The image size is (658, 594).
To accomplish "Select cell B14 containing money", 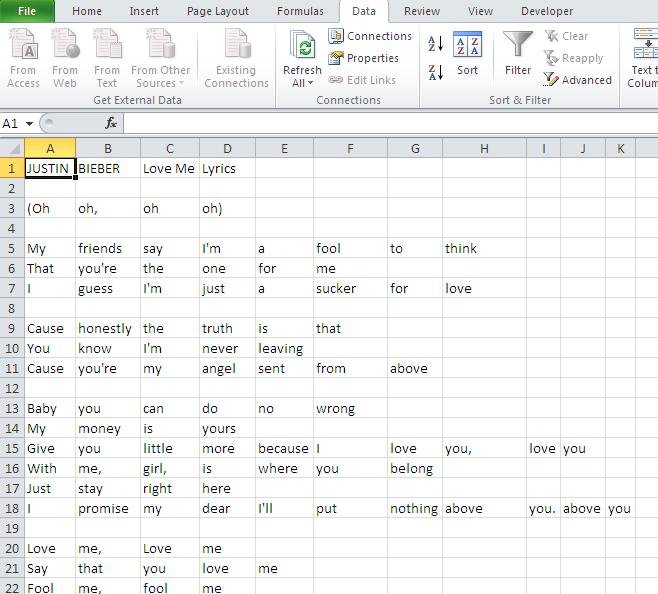I will pyautogui.click(x=108, y=429).
